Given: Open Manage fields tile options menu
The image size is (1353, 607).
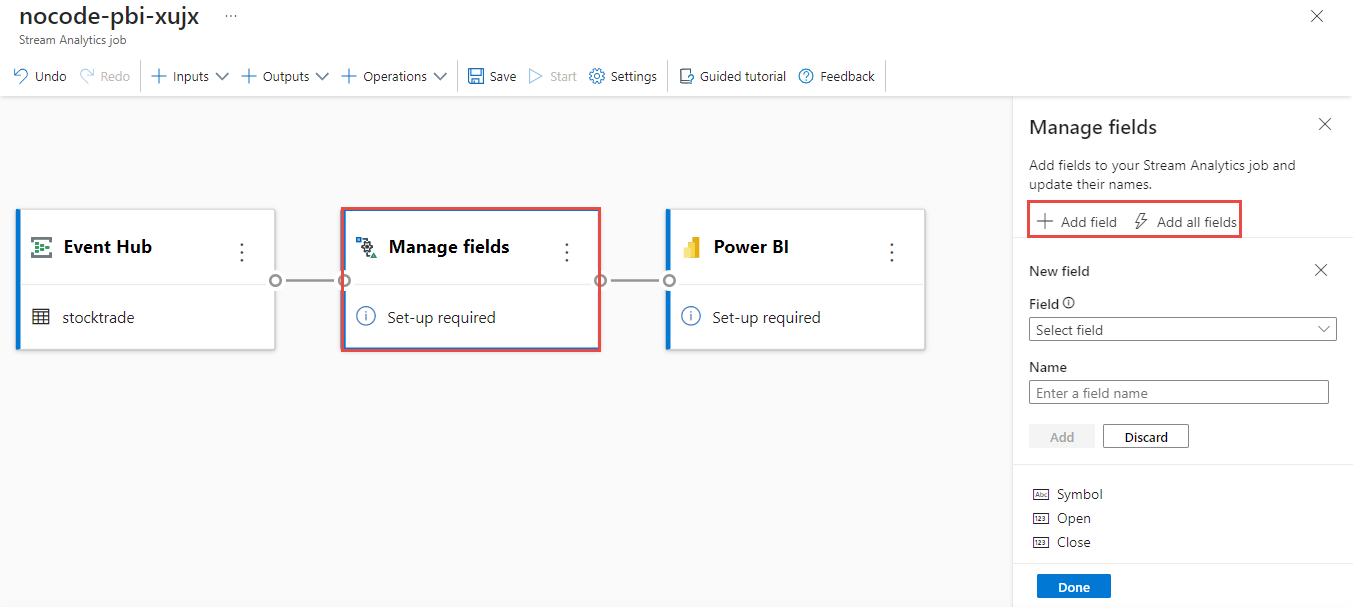Looking at the screenshot, I should click(567, 252).
